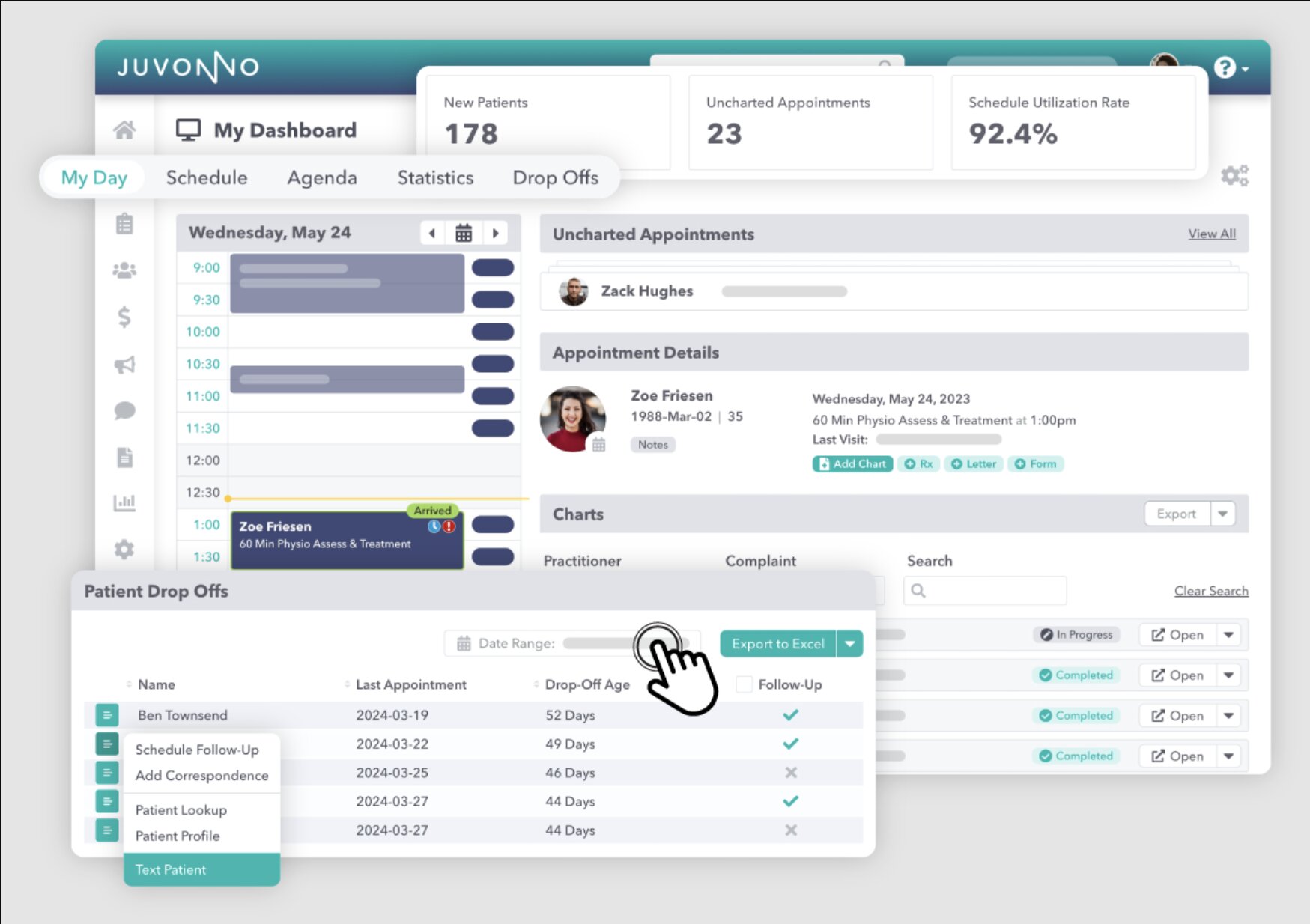Switch to the Statistics tab

pyautogui.click(x=435, y=177)
